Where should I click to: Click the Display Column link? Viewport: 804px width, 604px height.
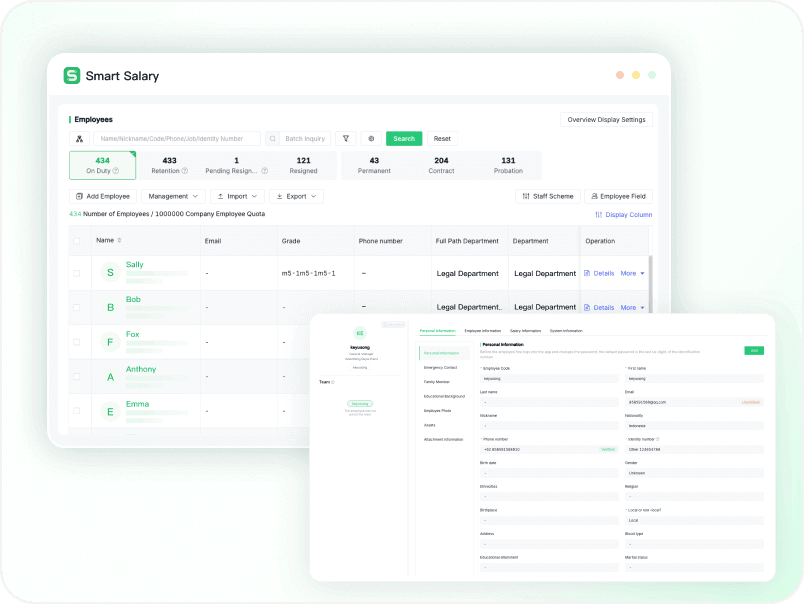[x=624, y=215]
